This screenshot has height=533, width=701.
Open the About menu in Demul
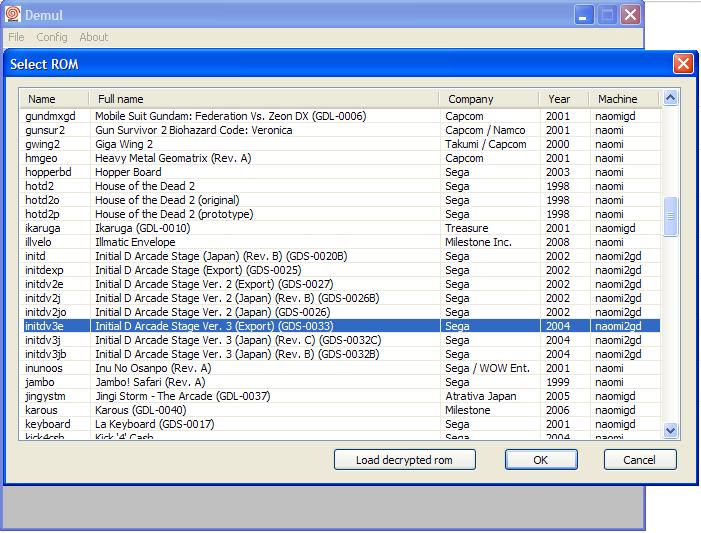click(x=93, y=37)
